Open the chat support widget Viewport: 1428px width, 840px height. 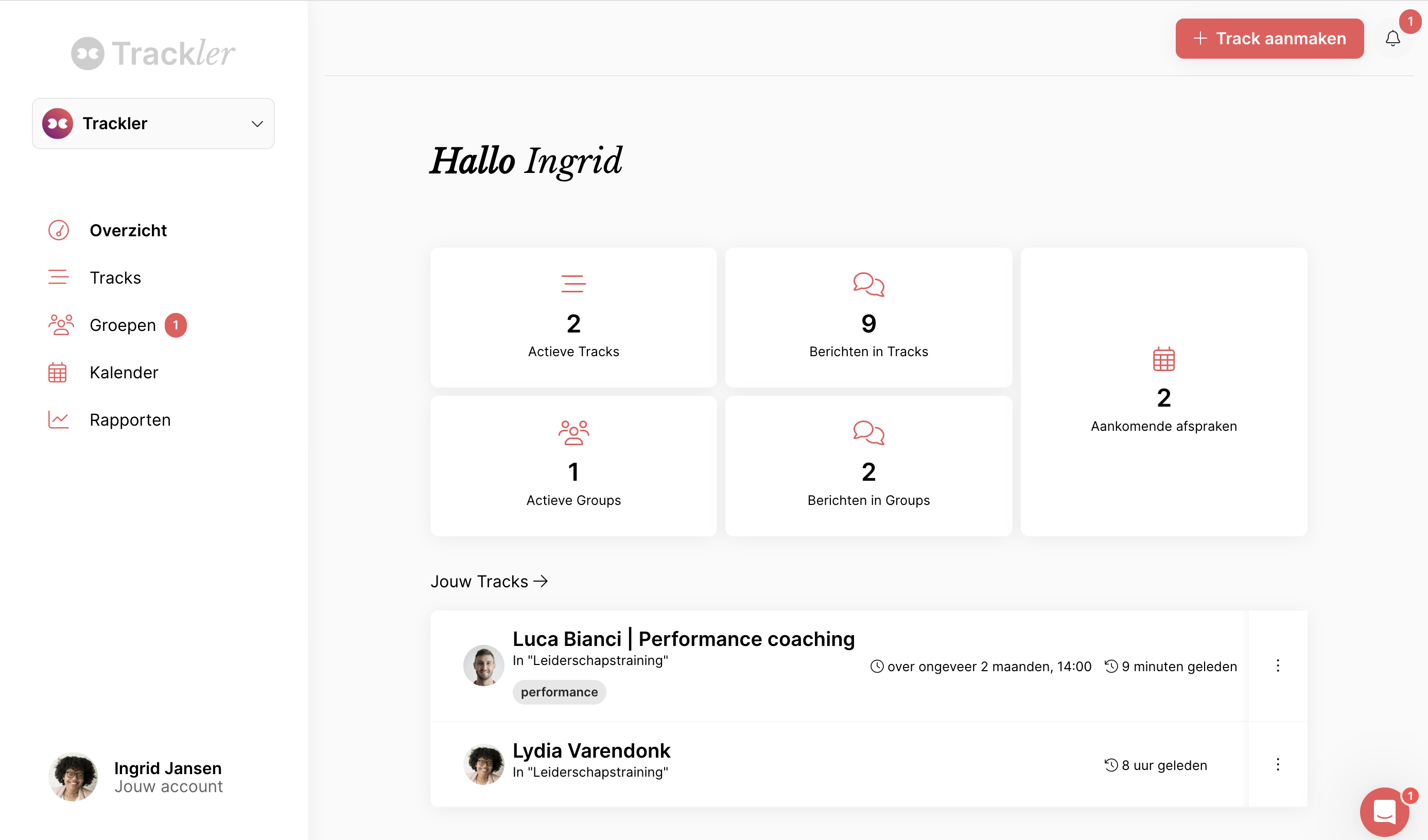coord(1384,812)
